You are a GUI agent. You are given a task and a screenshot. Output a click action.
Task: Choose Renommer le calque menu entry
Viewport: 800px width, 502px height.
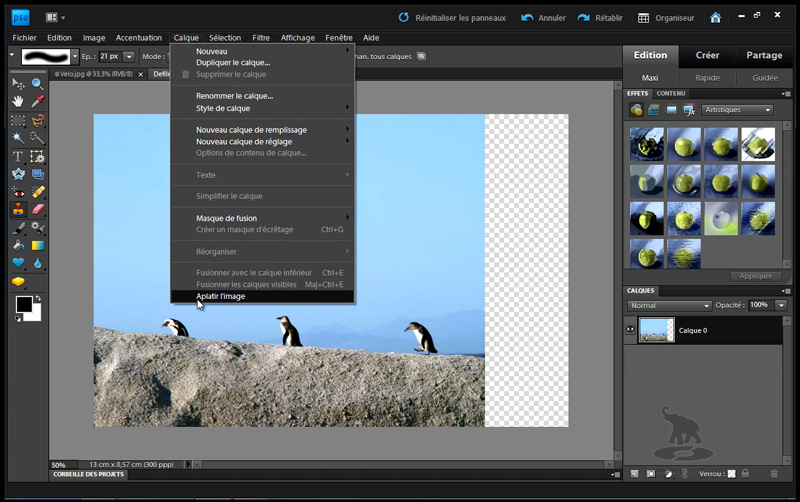point(262,96)
